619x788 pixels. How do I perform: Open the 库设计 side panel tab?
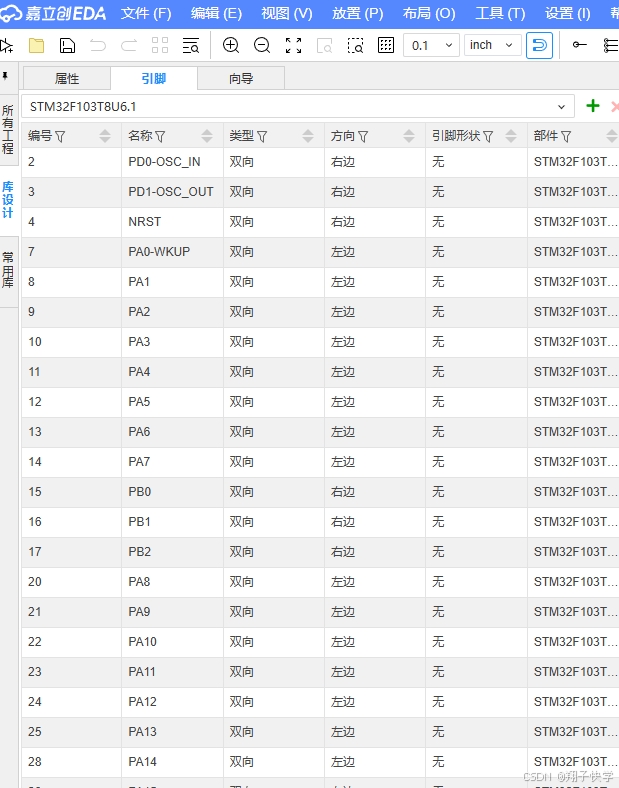point(8,200)
